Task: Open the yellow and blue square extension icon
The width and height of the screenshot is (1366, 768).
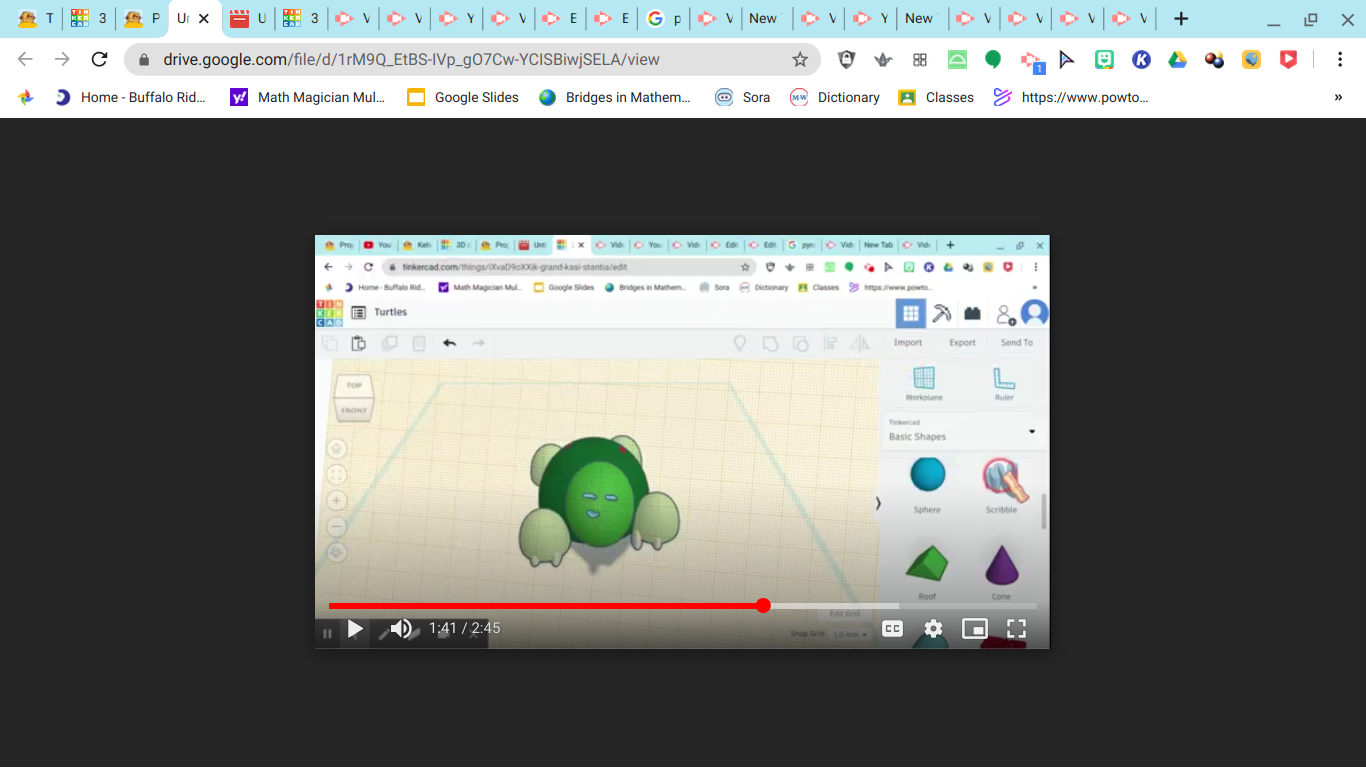Action: pyautogui.click(x=1252, y=59)
